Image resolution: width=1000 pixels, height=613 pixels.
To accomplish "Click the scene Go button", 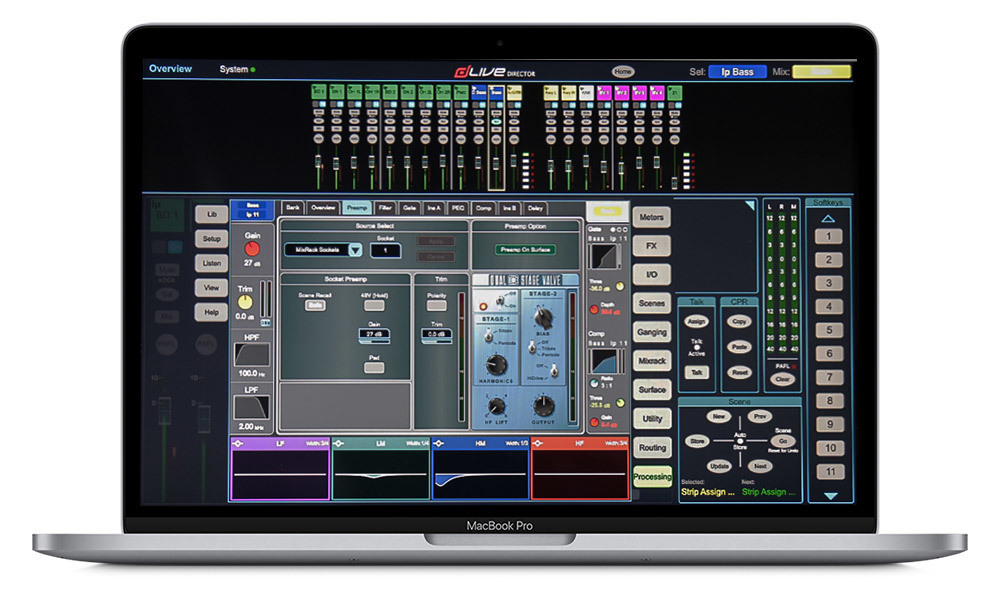I will point(783,441).
